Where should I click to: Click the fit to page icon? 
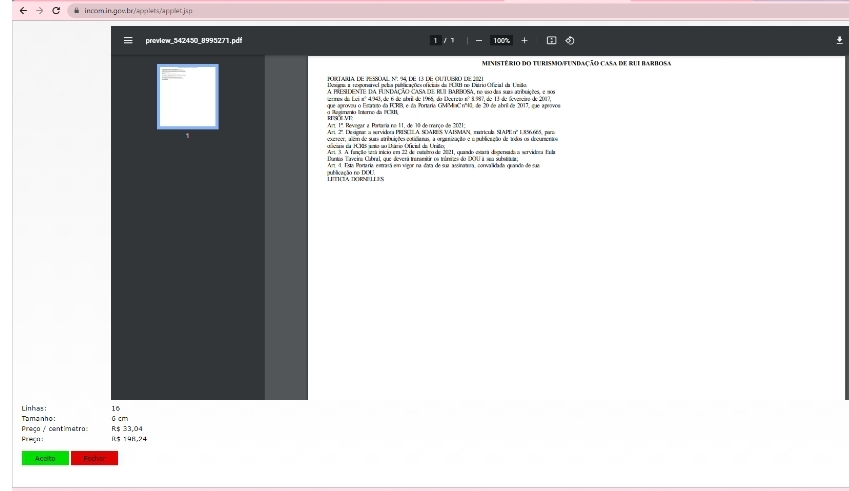[551, 40]
